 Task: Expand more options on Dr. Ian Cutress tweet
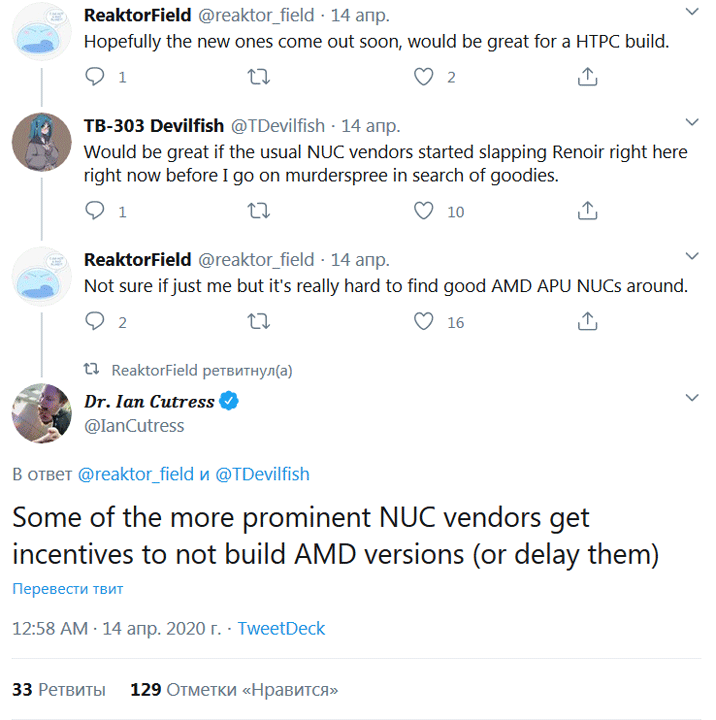coord(691,398)
